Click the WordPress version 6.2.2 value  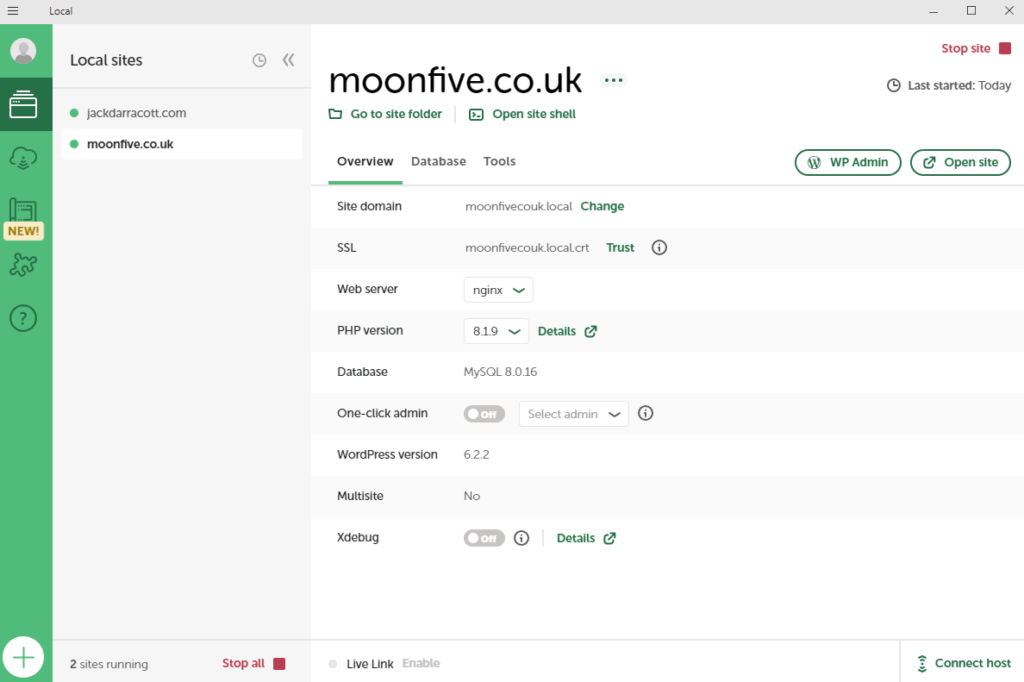(476, 455)
